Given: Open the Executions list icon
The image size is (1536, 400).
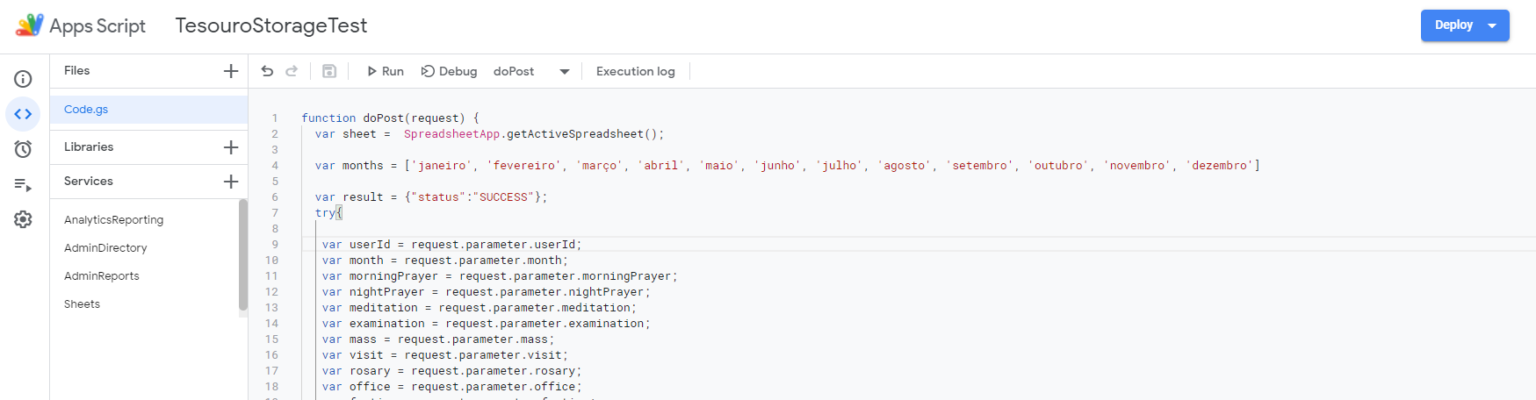Looking at the screenshot, I should 23,185.
